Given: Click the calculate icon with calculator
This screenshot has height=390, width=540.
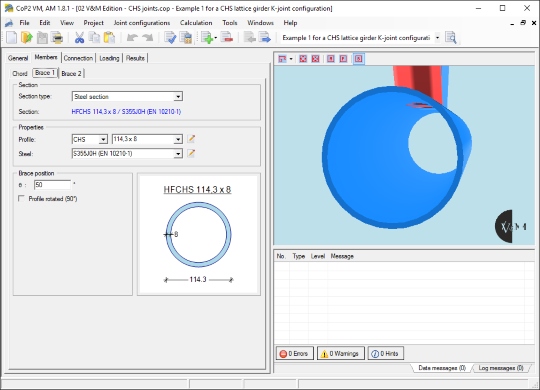Looking at the screenshot, I should coord(186,38).
